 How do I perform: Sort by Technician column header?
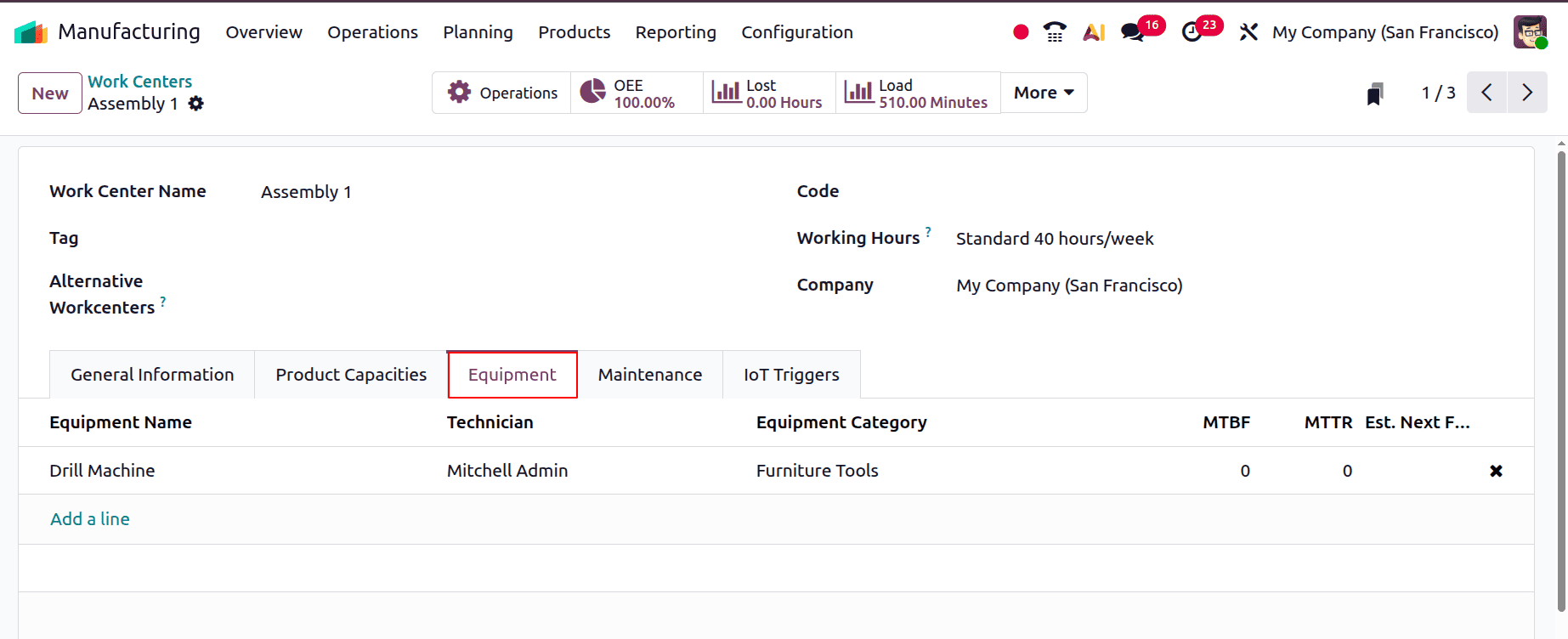point(490,422)
